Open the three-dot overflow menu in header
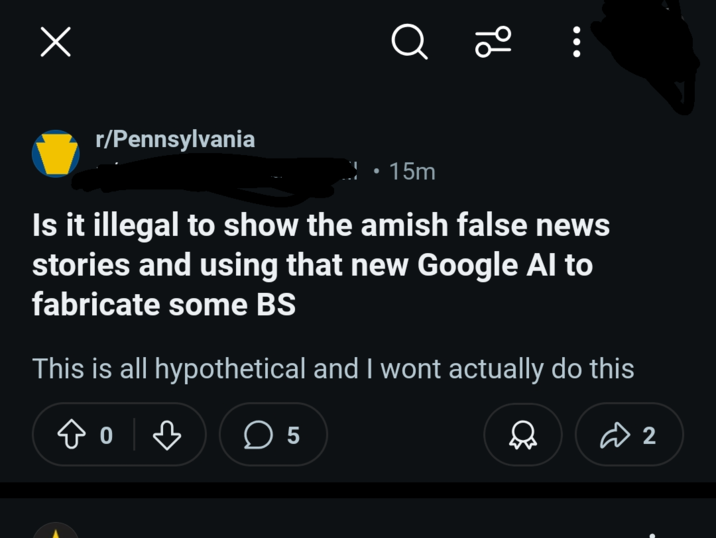716x538 pixels. coord(576,42)
